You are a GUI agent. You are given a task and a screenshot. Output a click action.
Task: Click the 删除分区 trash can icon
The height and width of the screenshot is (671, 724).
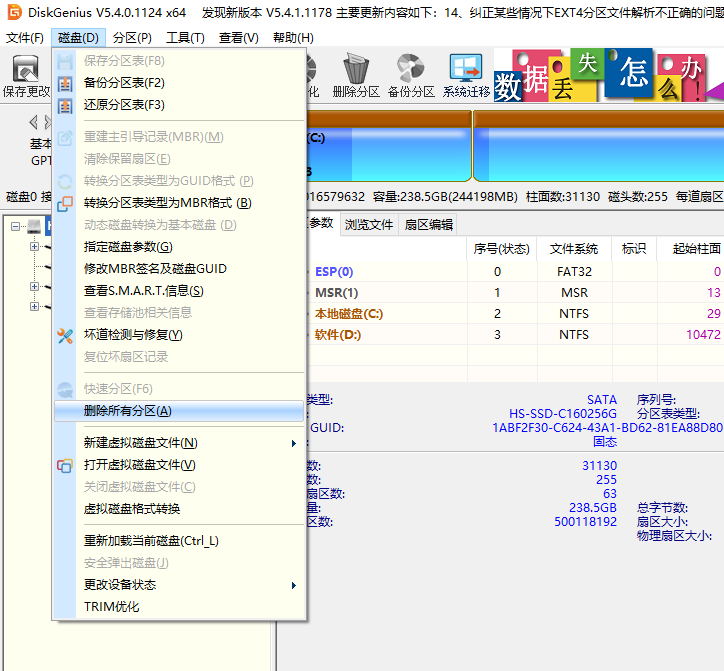[x=356, y=76]
